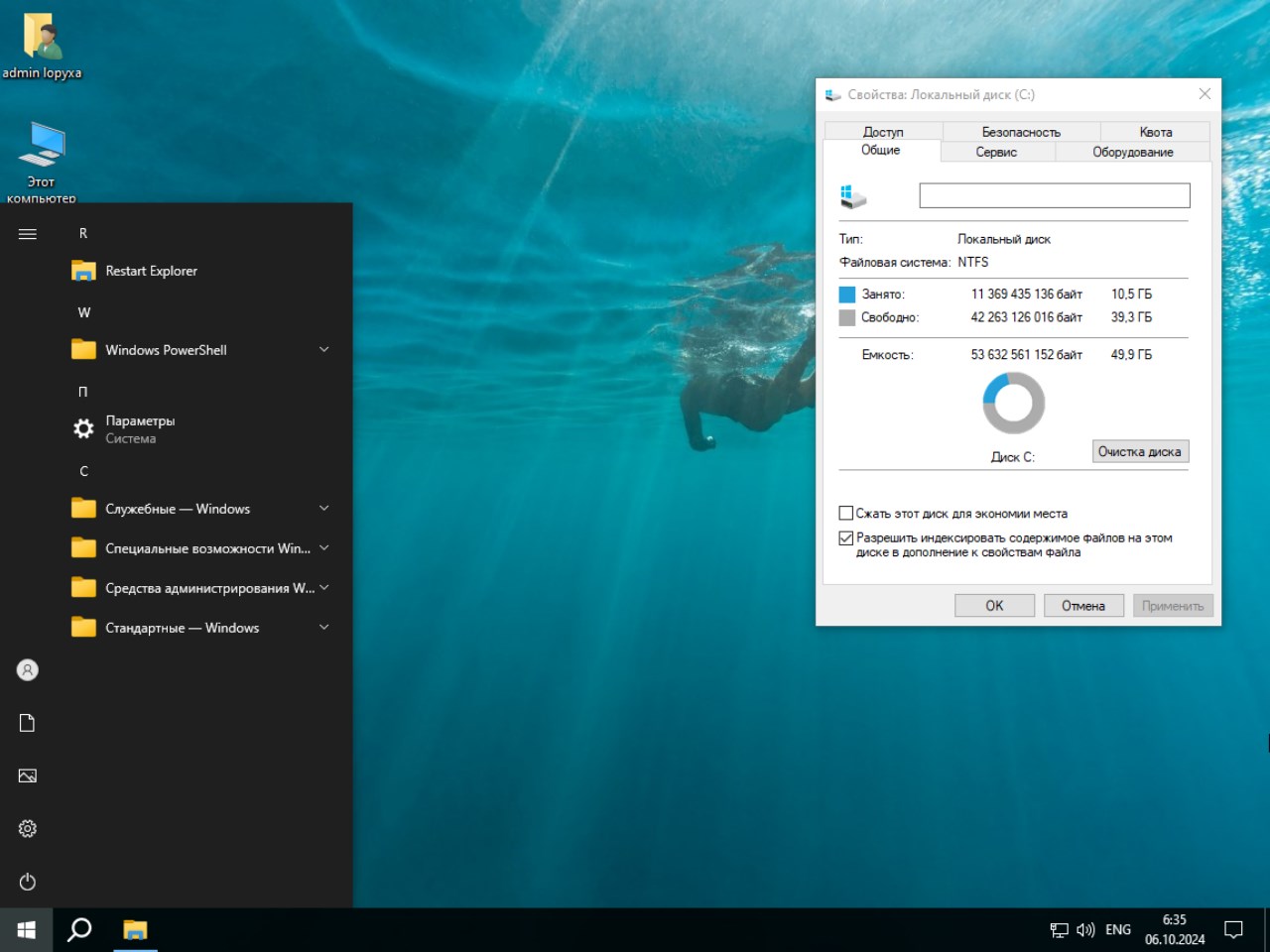The height and width of the screenshot is (952, 1270).
Task: Open the Power icon in Start menu
Action: (x=28, y=882)
